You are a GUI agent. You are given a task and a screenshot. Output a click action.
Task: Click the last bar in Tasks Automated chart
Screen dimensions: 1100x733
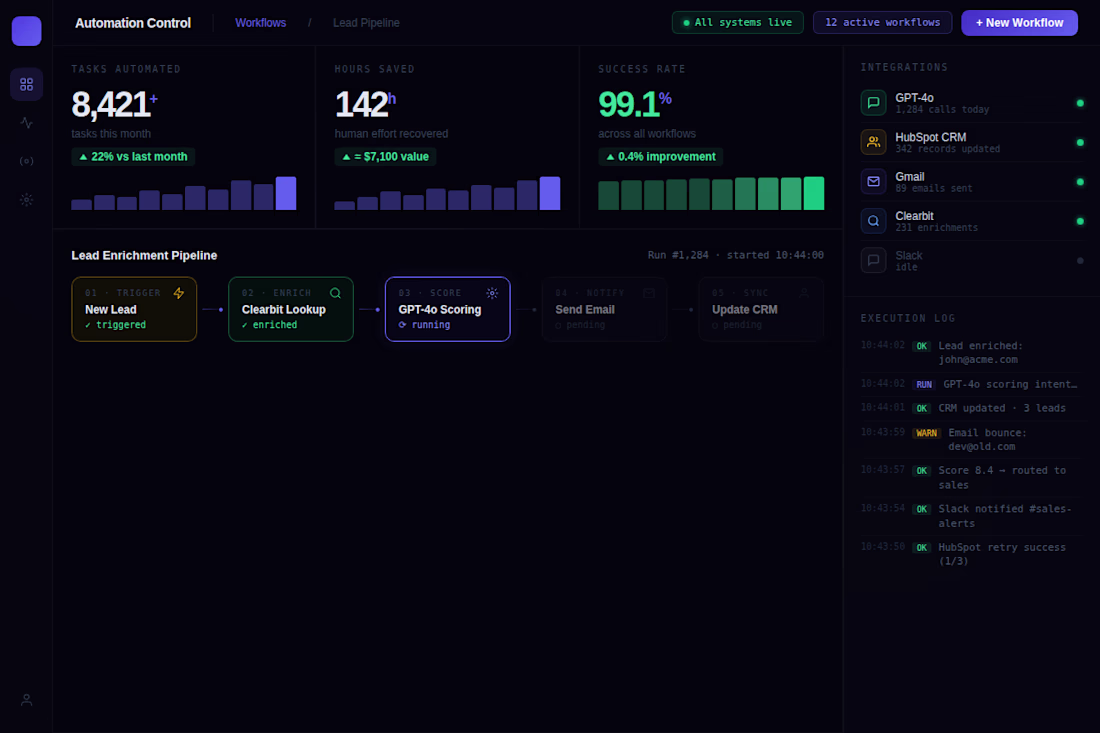[x=286, y=194]
